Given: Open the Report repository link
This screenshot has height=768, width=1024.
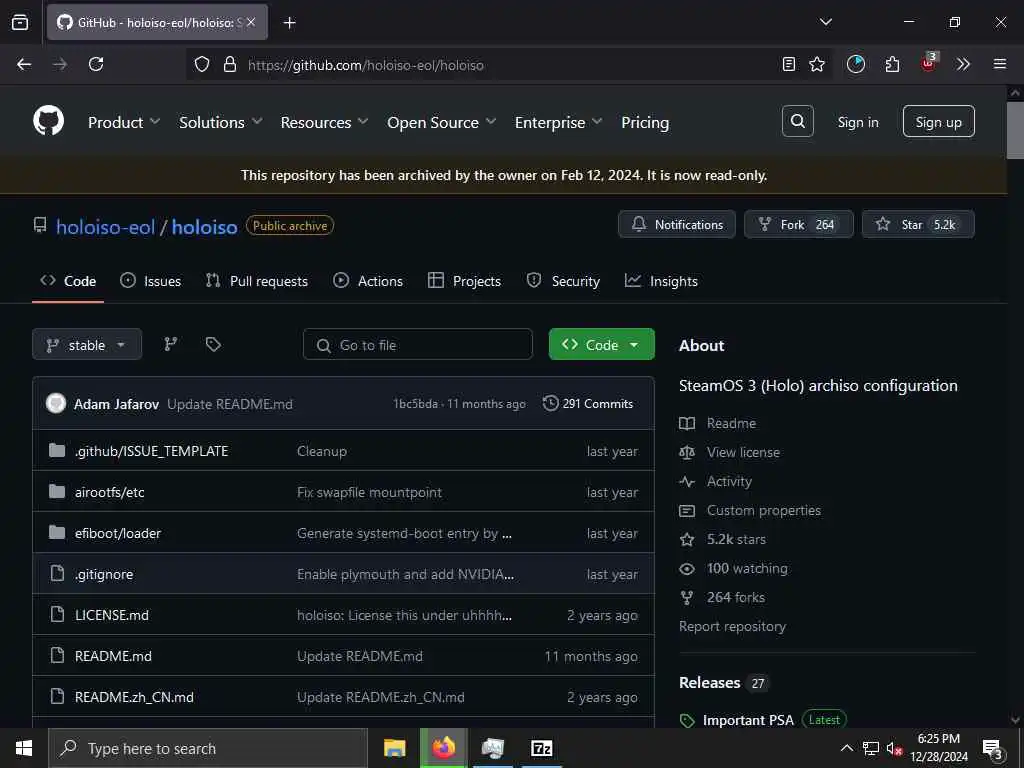Looking at the screenshot, I should click(732, 626).
